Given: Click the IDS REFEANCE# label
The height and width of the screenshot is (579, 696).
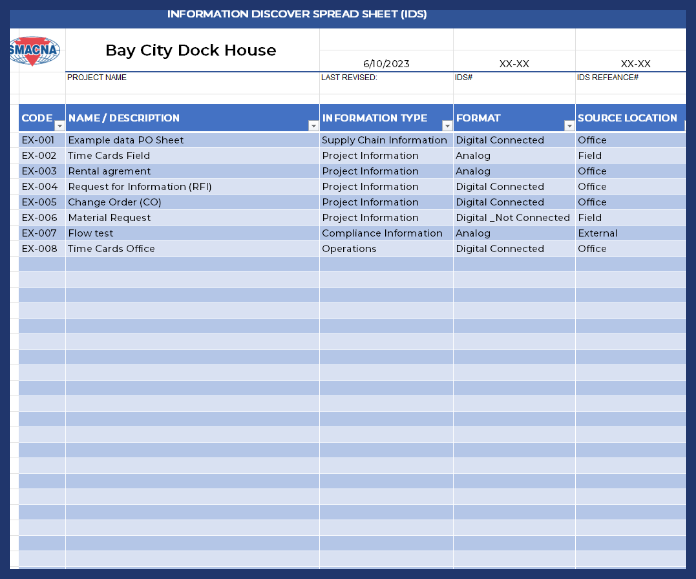Looking at the screenshot, I should click(607, 77).
